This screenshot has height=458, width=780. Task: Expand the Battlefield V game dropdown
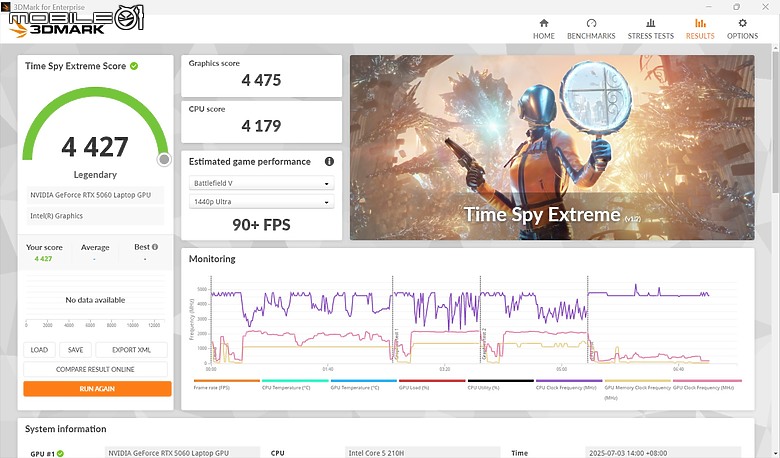(x=261, y=183)
